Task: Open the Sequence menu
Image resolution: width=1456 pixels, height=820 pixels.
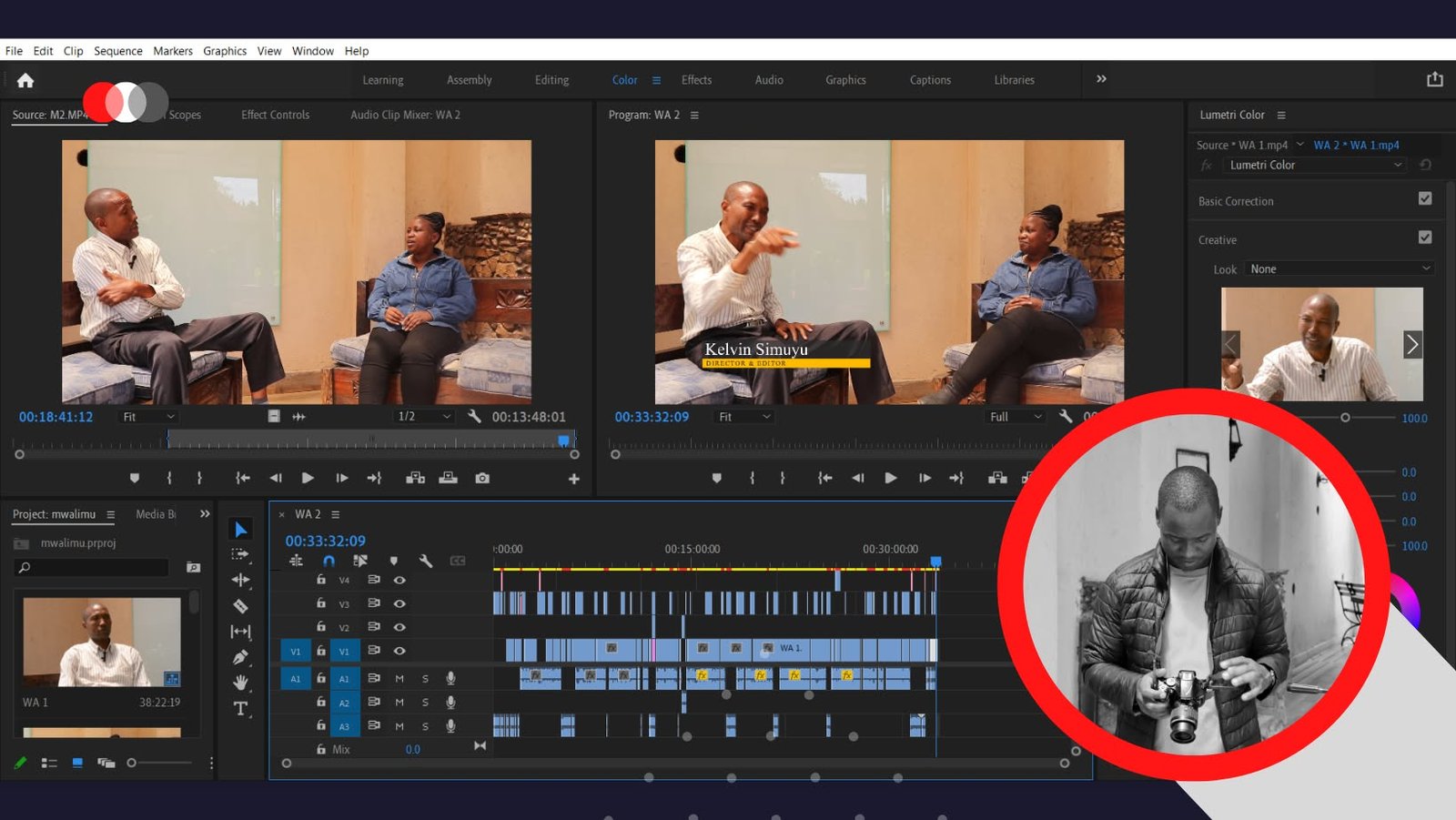Action: (118, 51)
